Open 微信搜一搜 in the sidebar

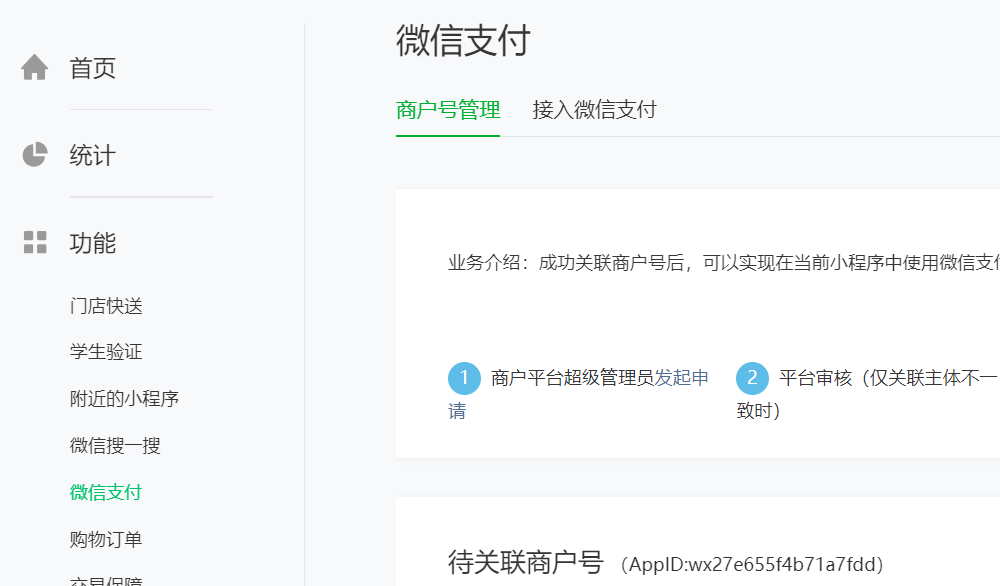[x=115, y=446]
